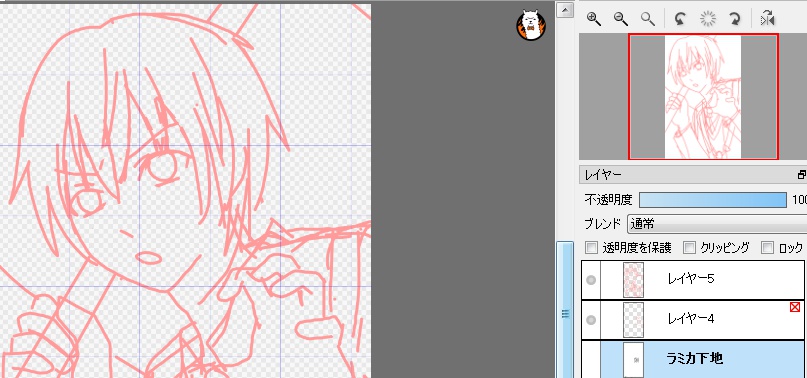Rotate the canvas view clockwise

pos(735,19)
